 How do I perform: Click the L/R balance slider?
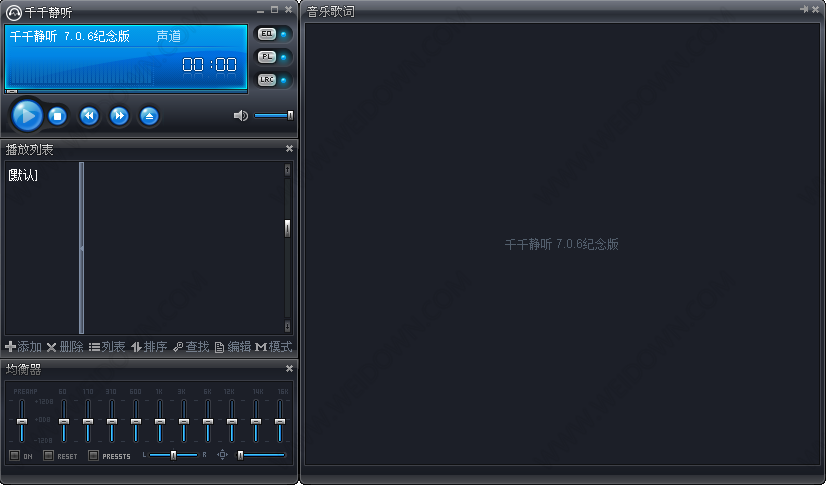[173, 455]
